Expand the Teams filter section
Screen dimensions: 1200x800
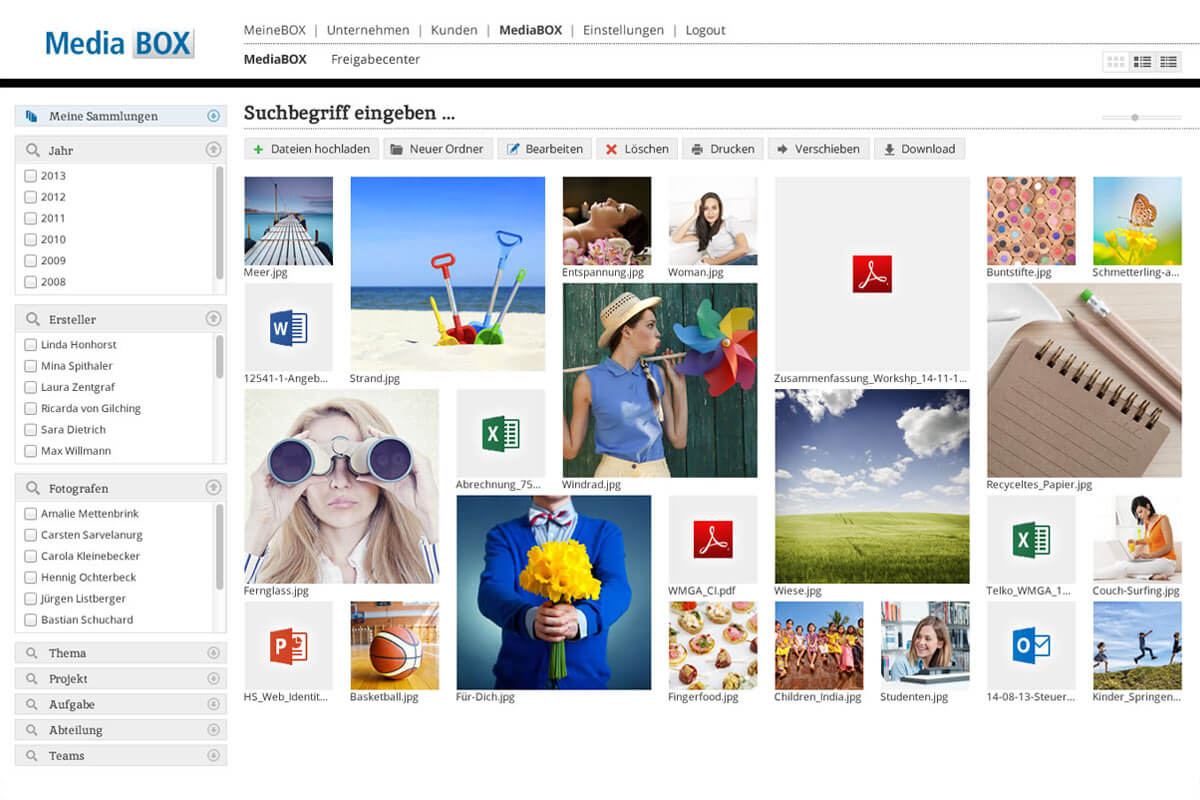point(213,756)
